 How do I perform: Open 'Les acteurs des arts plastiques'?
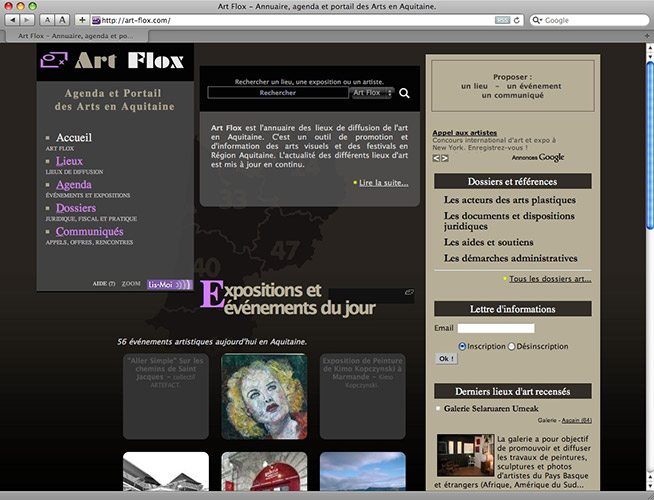510,200
